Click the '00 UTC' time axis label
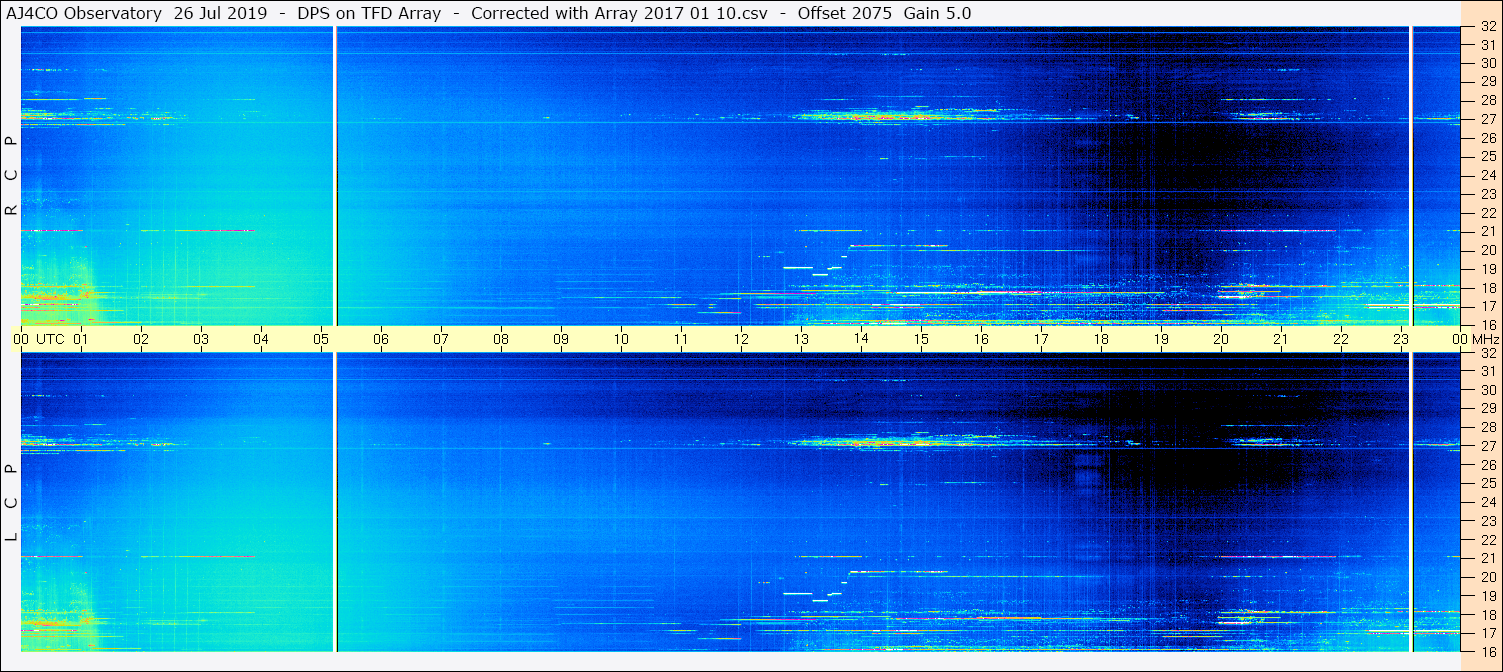The image size is (1503, 672). click(39, 339)
